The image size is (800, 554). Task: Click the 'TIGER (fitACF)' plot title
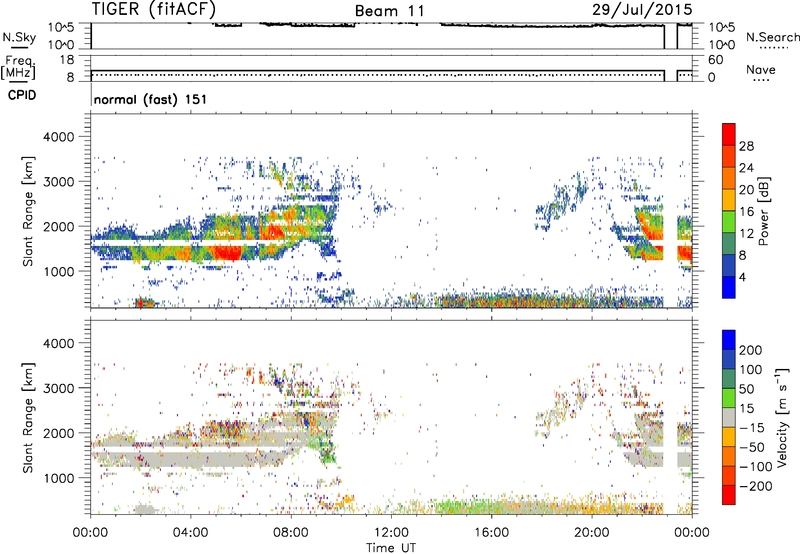click(154, 9)
